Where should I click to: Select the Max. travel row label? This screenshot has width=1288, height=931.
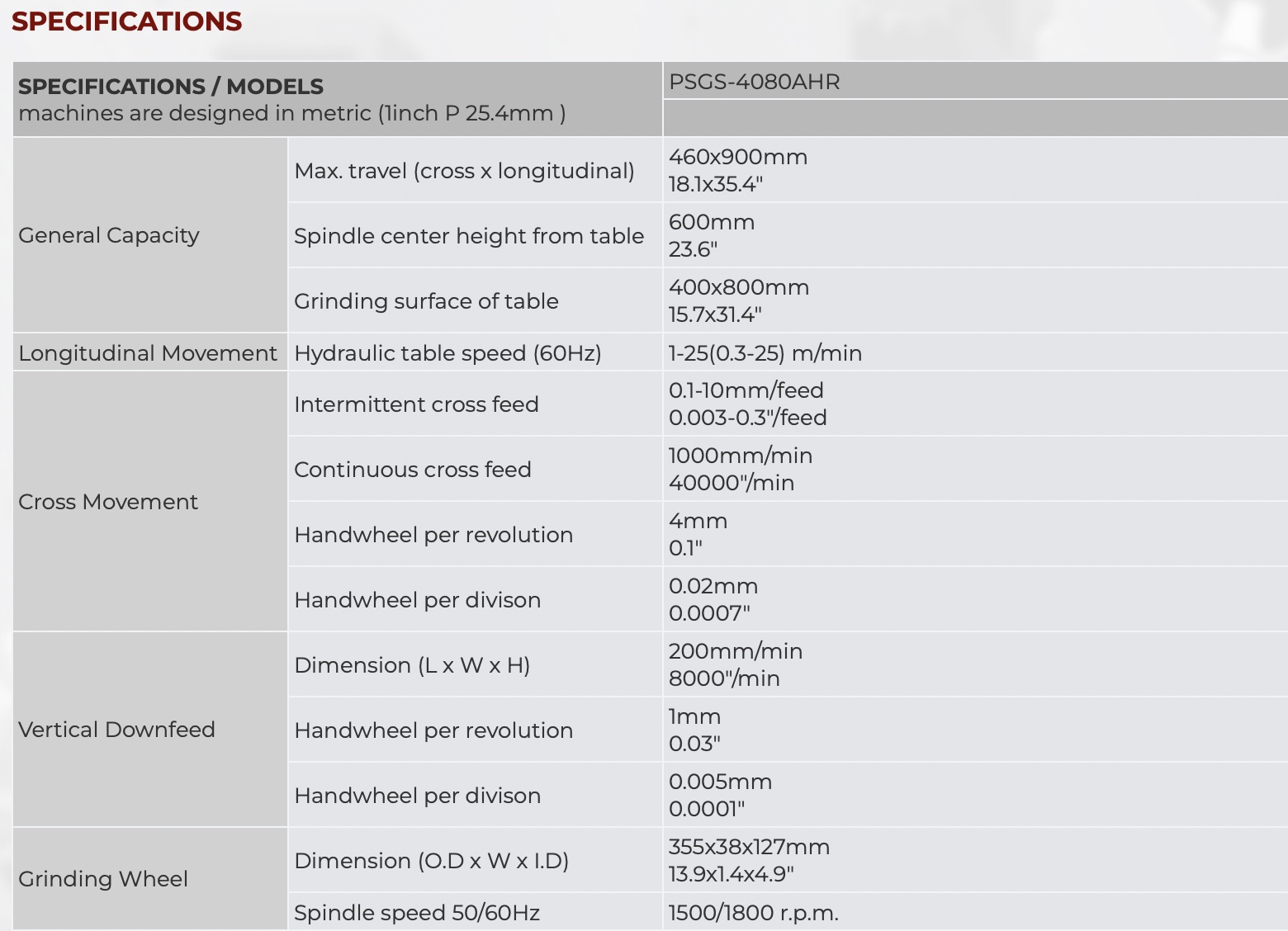click(x=464, y=171)
